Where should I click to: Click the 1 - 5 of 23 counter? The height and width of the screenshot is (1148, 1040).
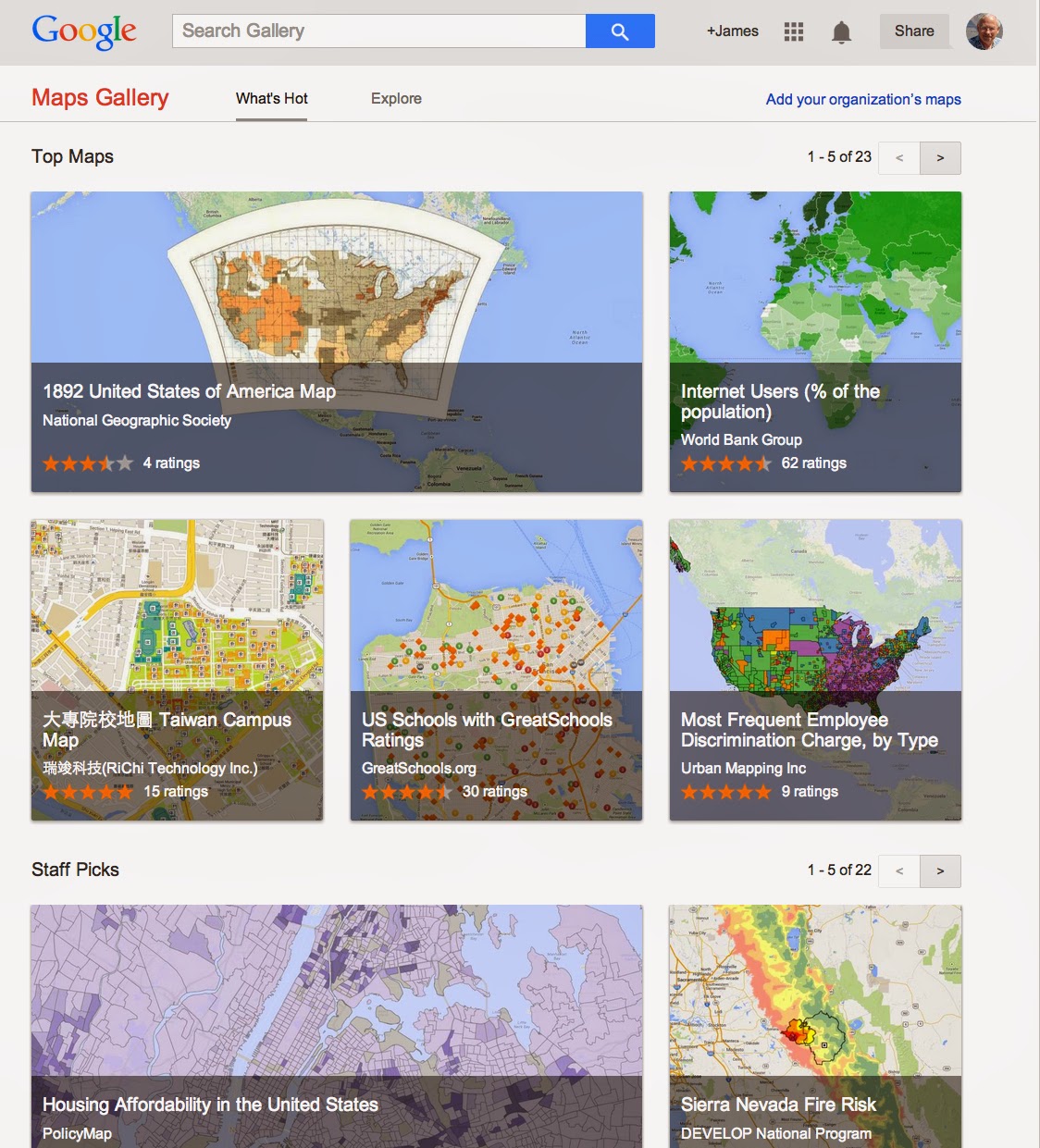839,156
